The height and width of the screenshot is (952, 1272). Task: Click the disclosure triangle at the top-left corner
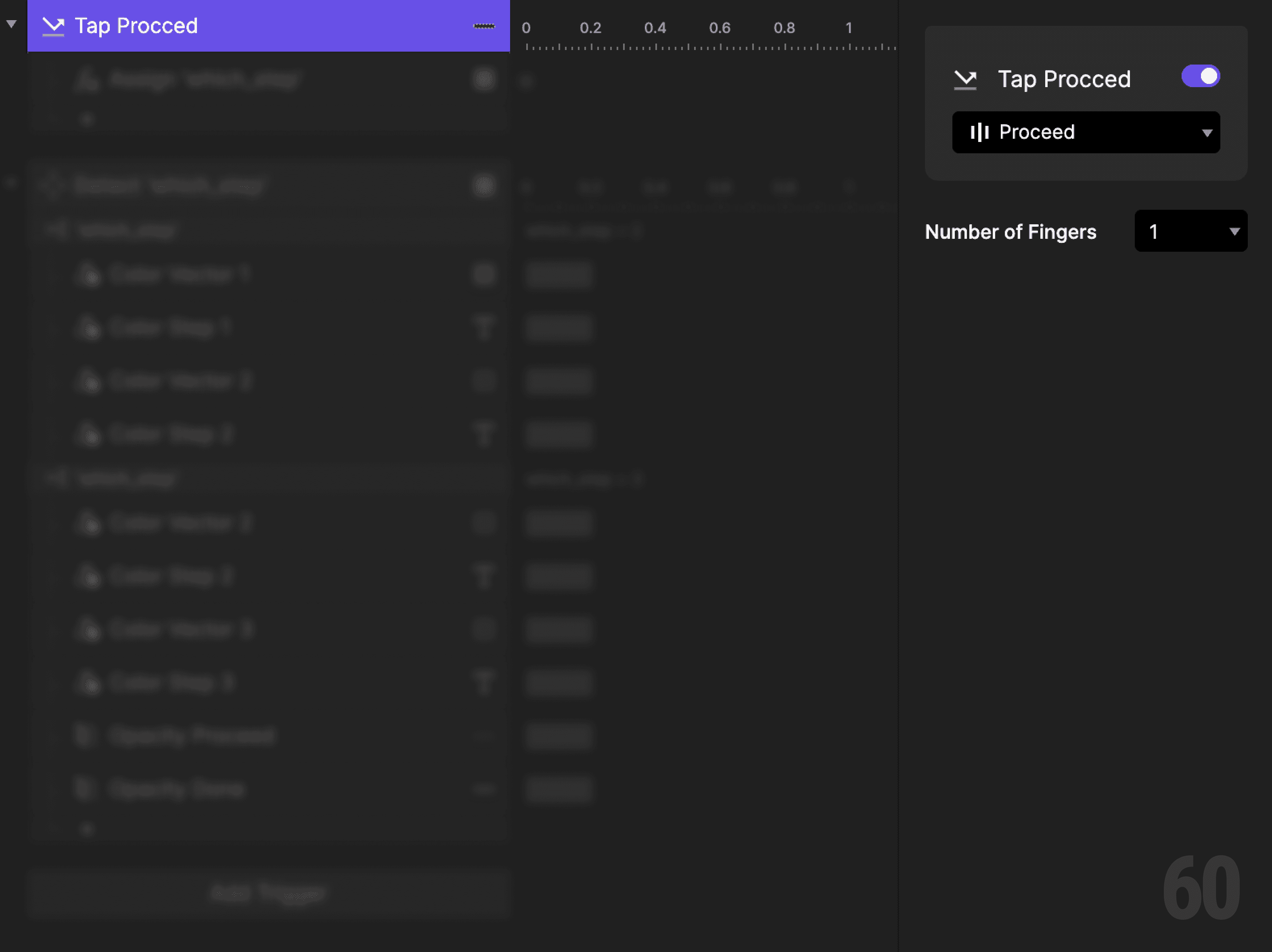pyautogui.click(x=10, y=23)
